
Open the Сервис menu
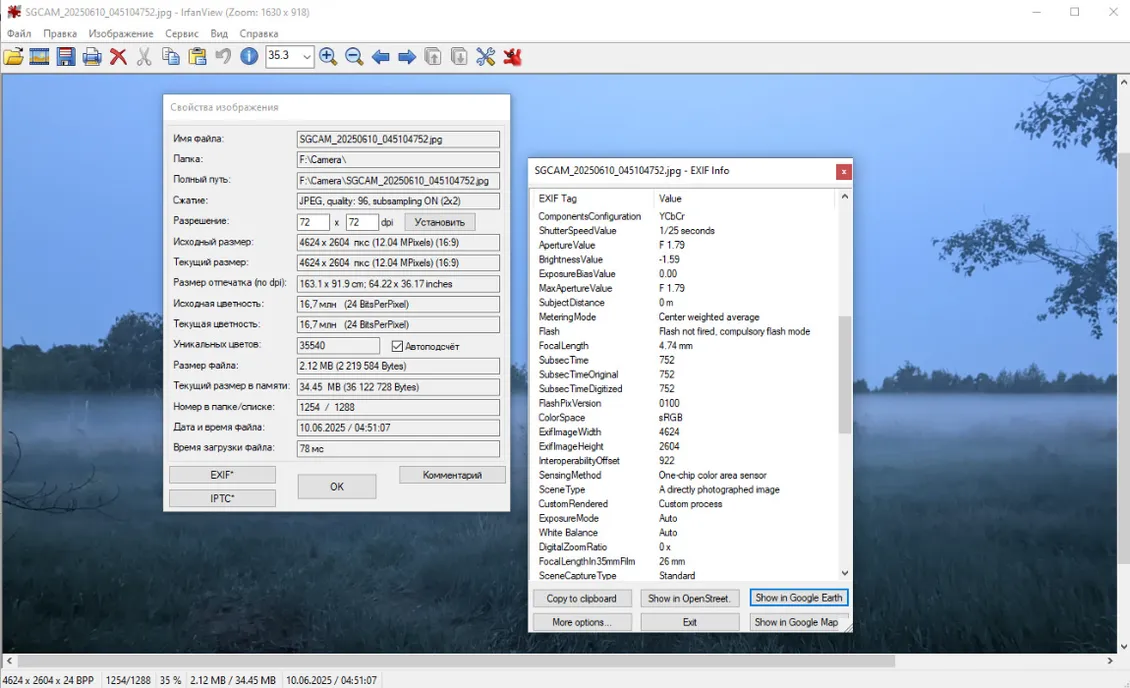[182, 33]
